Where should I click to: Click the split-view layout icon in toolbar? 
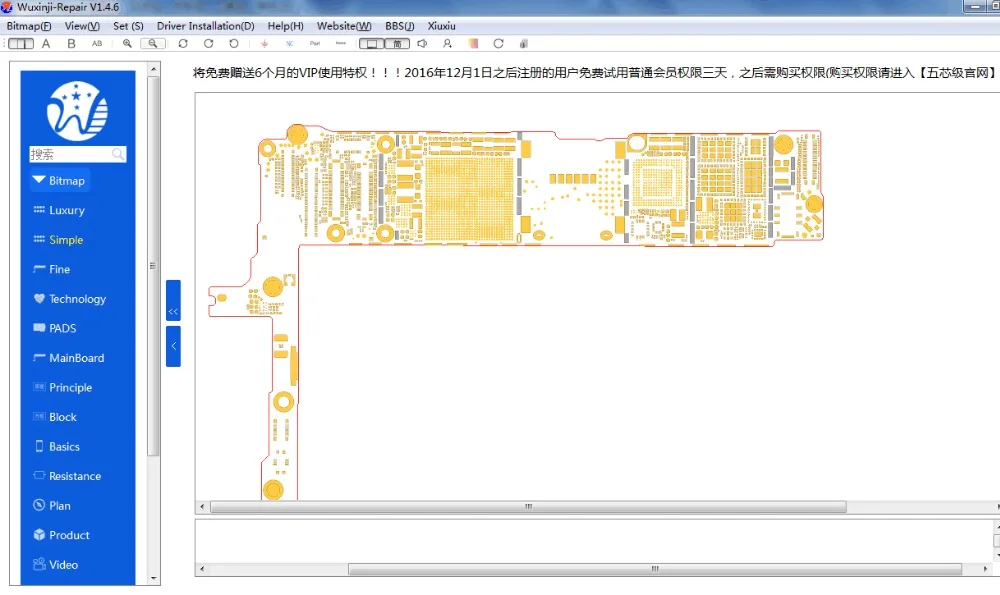coord(21,43)
